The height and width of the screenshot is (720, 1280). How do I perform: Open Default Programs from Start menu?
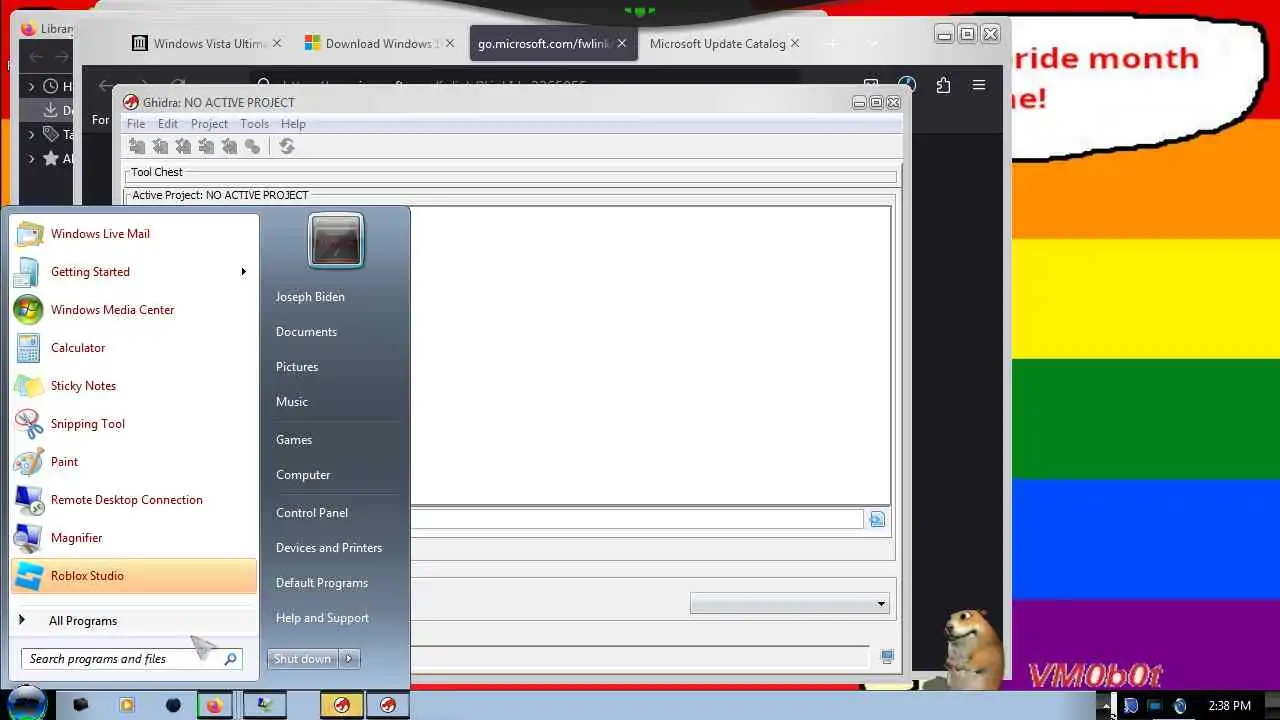(322, 583)
